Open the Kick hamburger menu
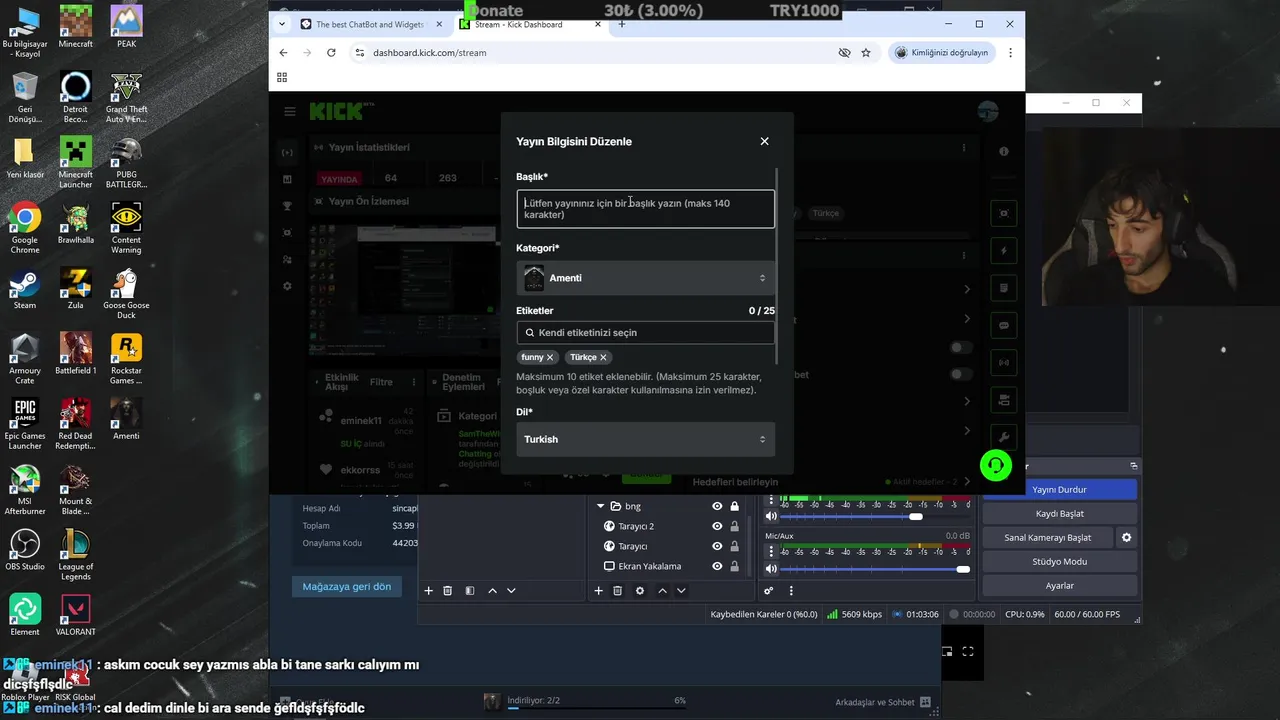Viewport: 1280px width, 720px height. pyautogui.click(x=290, y=112)
